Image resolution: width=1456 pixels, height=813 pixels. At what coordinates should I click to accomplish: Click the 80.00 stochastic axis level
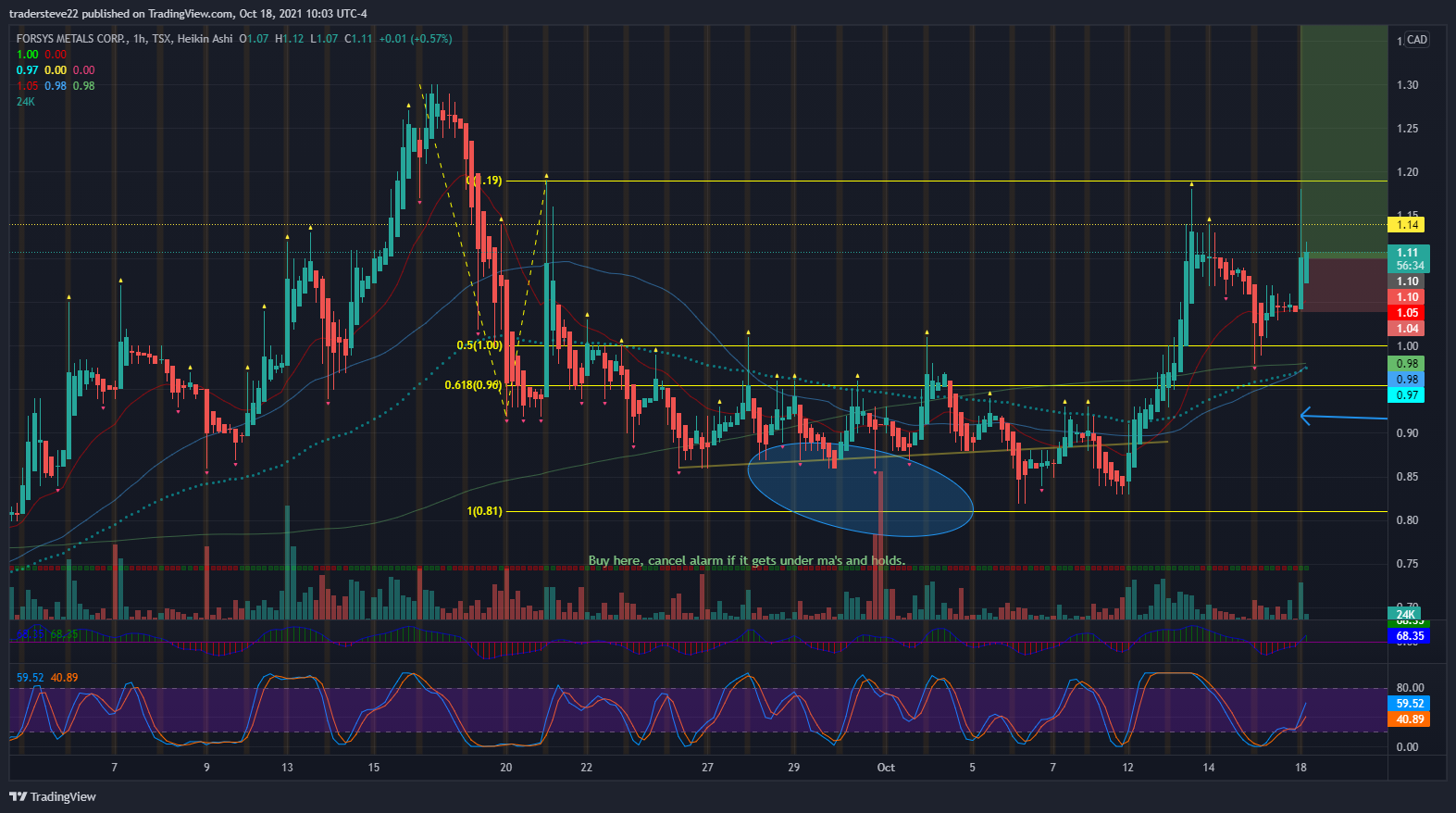(x=1409, y=688)
